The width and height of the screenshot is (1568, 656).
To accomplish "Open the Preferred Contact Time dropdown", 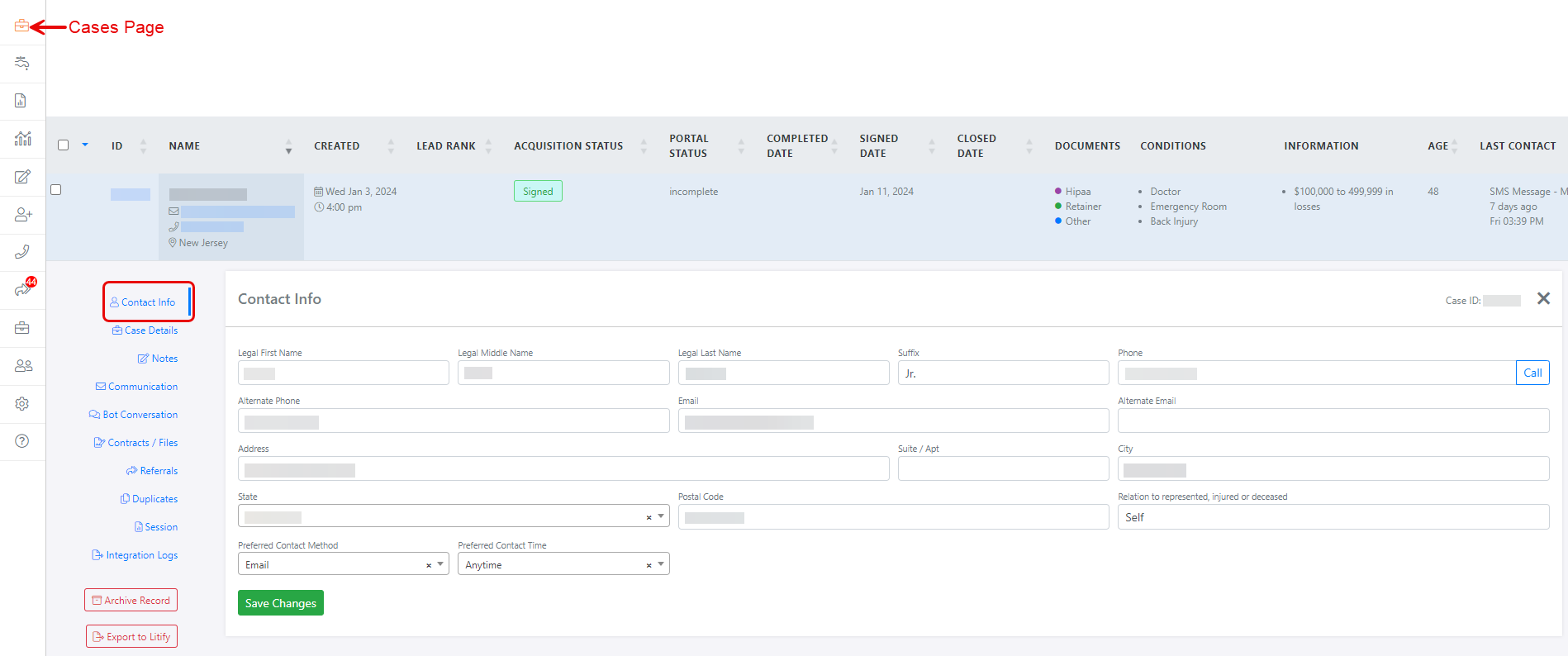I will tap(660, 564).
